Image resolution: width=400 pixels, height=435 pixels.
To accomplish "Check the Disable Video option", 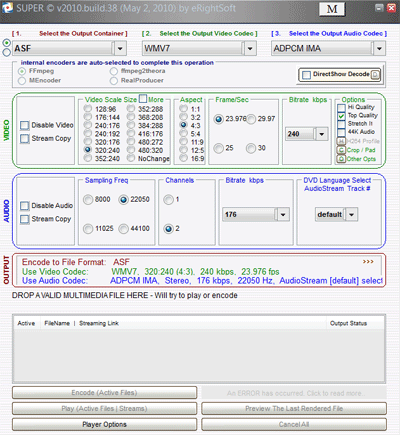I will coord(25,125).
